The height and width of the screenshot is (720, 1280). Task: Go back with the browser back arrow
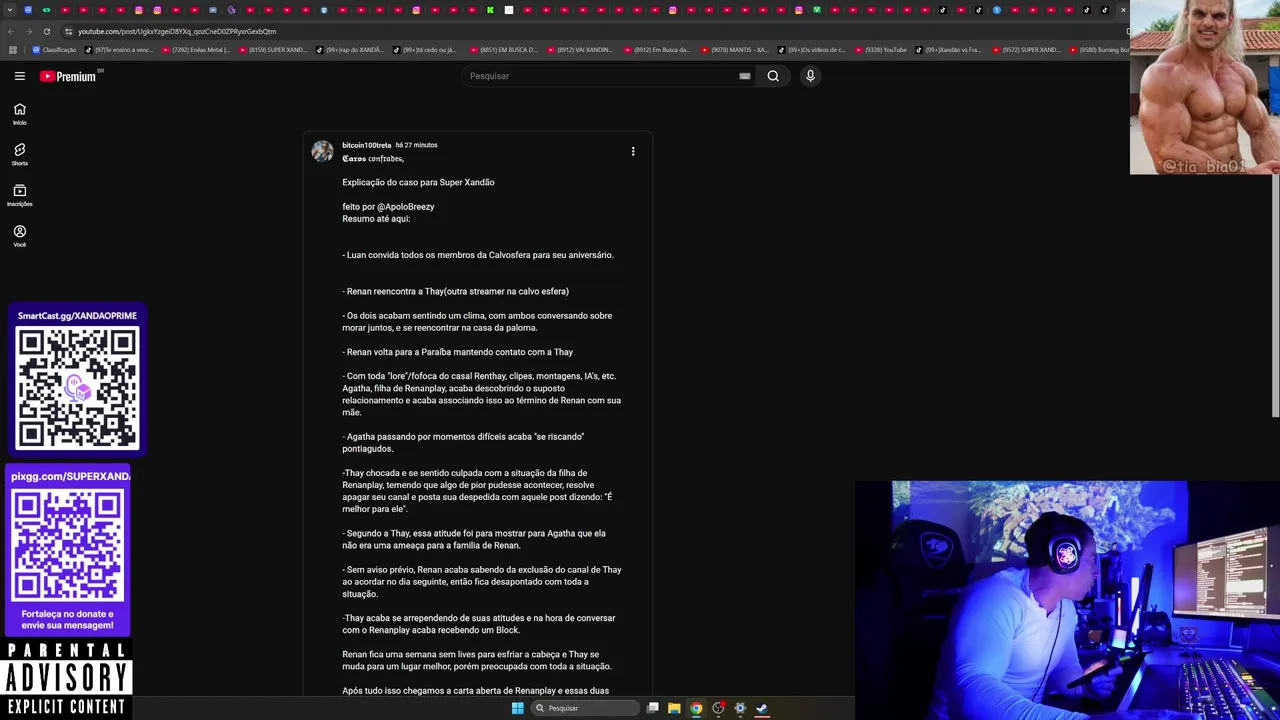pyautogui.click(x=11, y=31)
